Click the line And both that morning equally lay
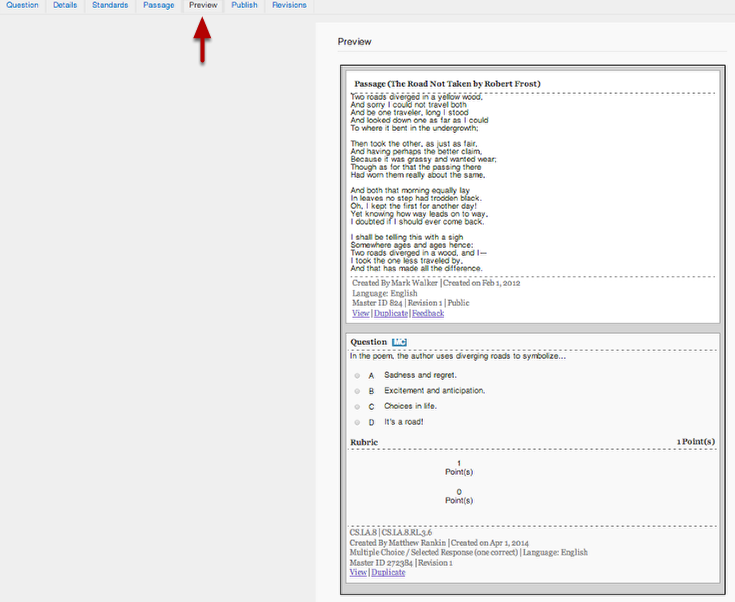The width and height of the screenshot is (735, 602). coord(410,190)
